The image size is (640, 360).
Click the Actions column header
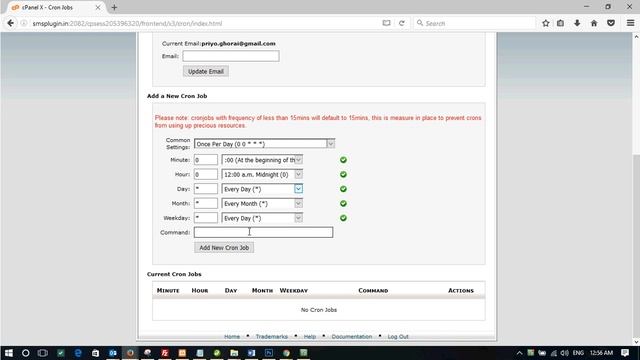pos(461,291)
